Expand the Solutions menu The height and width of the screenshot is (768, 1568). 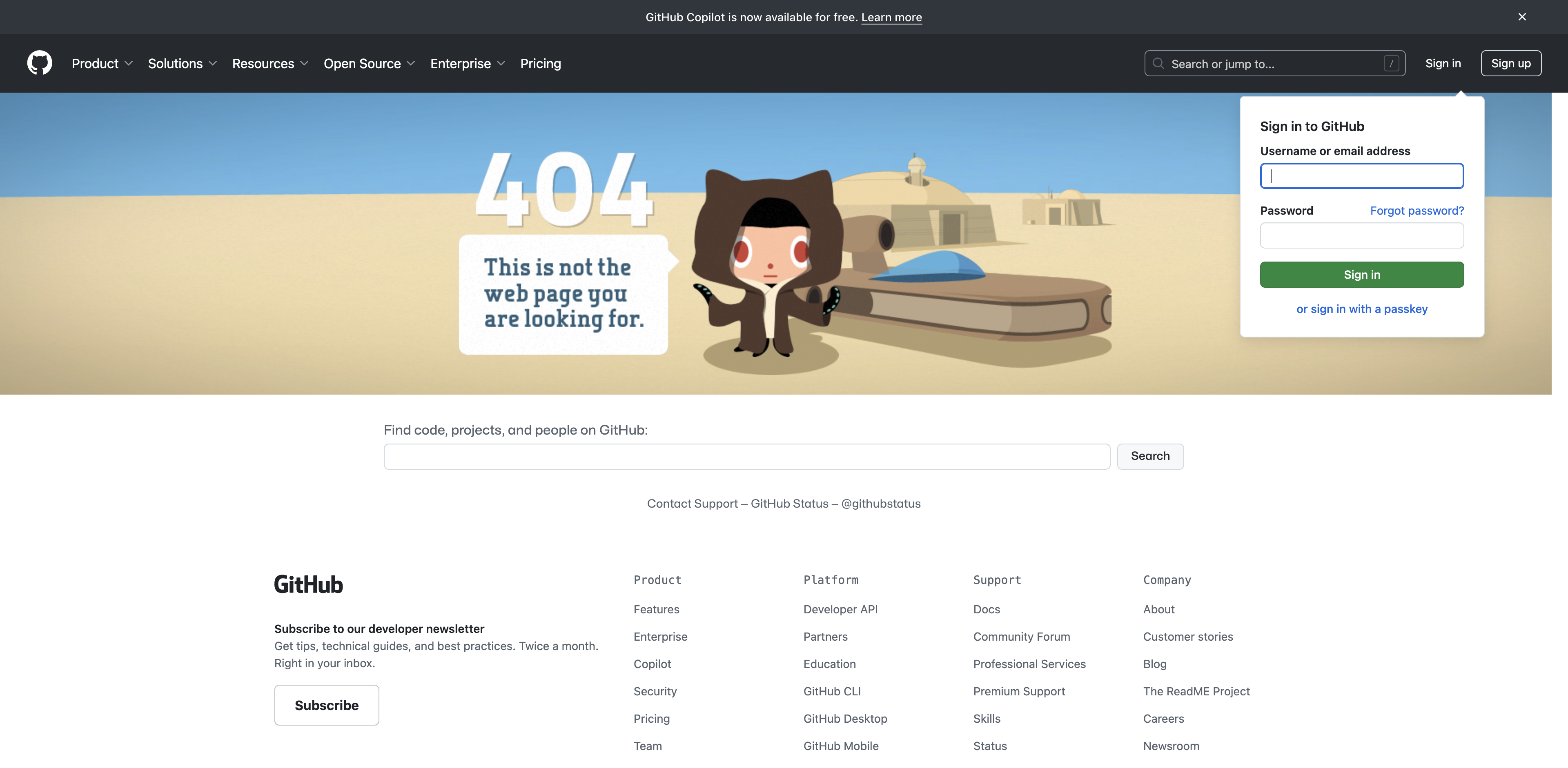pos(183,63)
